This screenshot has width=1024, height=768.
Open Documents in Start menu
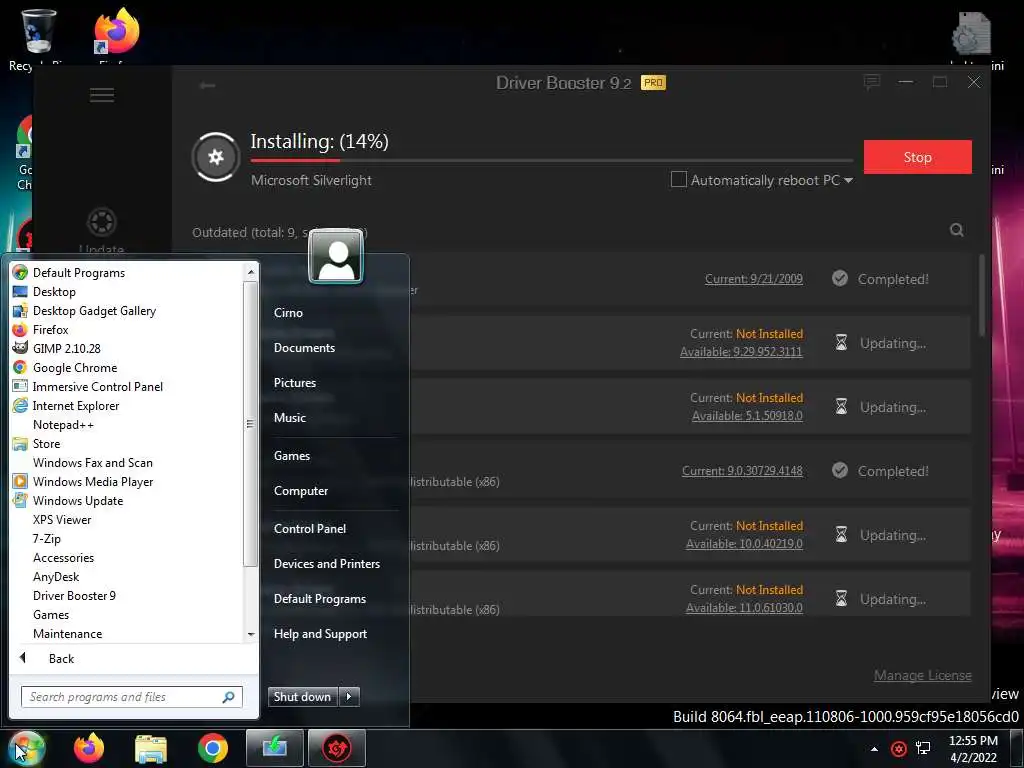pyautogui.click(x=304, y=348)
